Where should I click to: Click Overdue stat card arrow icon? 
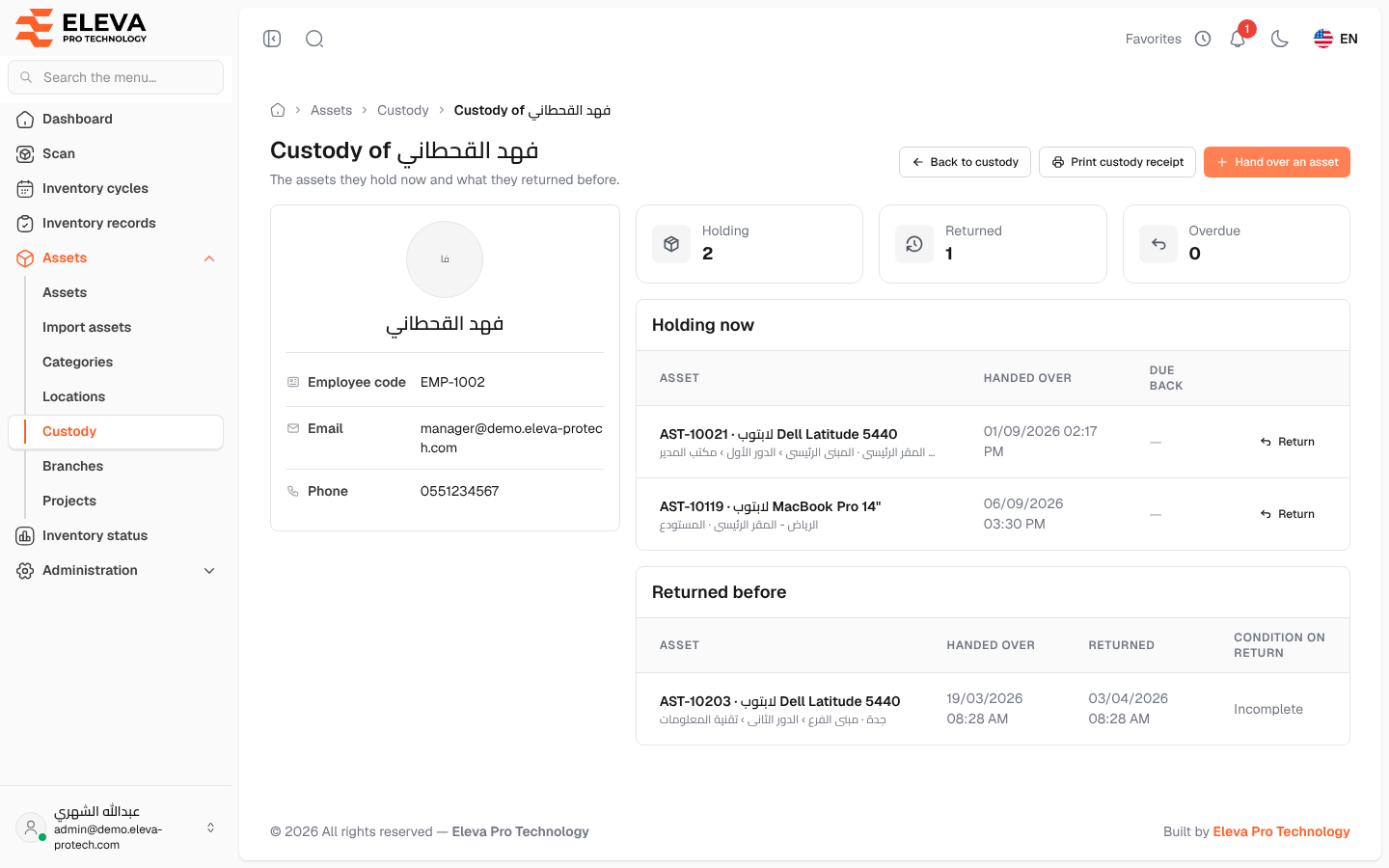pos(1158,244)
